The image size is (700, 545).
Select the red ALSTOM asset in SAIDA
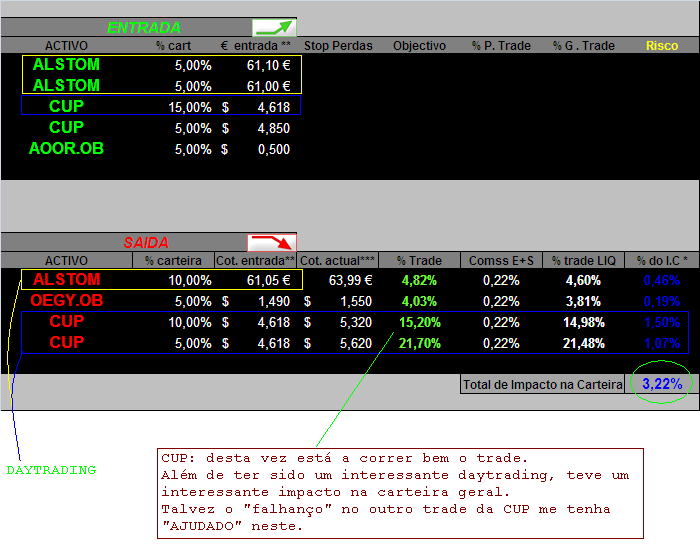66,279
